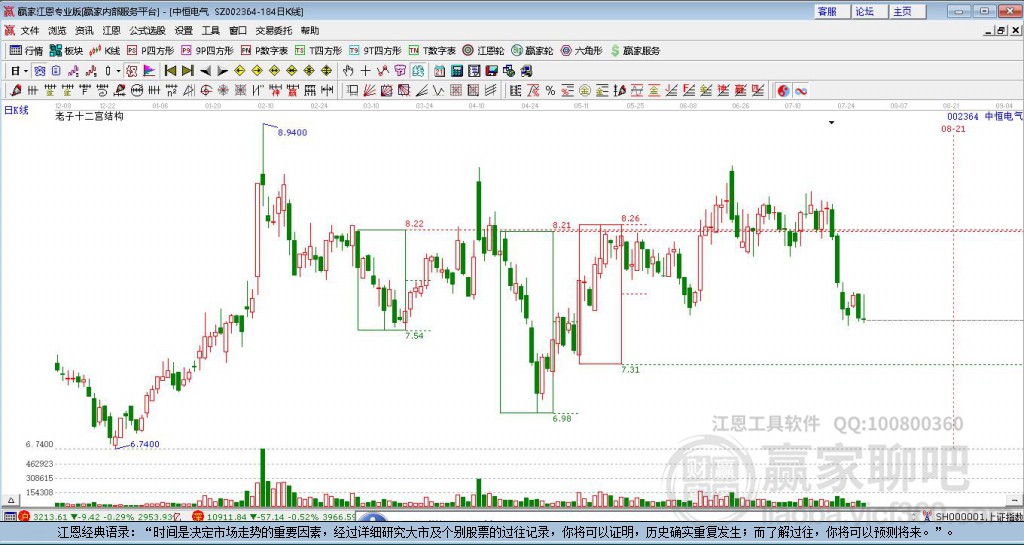Toggle the pressed chart-overlay icon after 日
This screenshot has width=1024, height=545.
40,70
